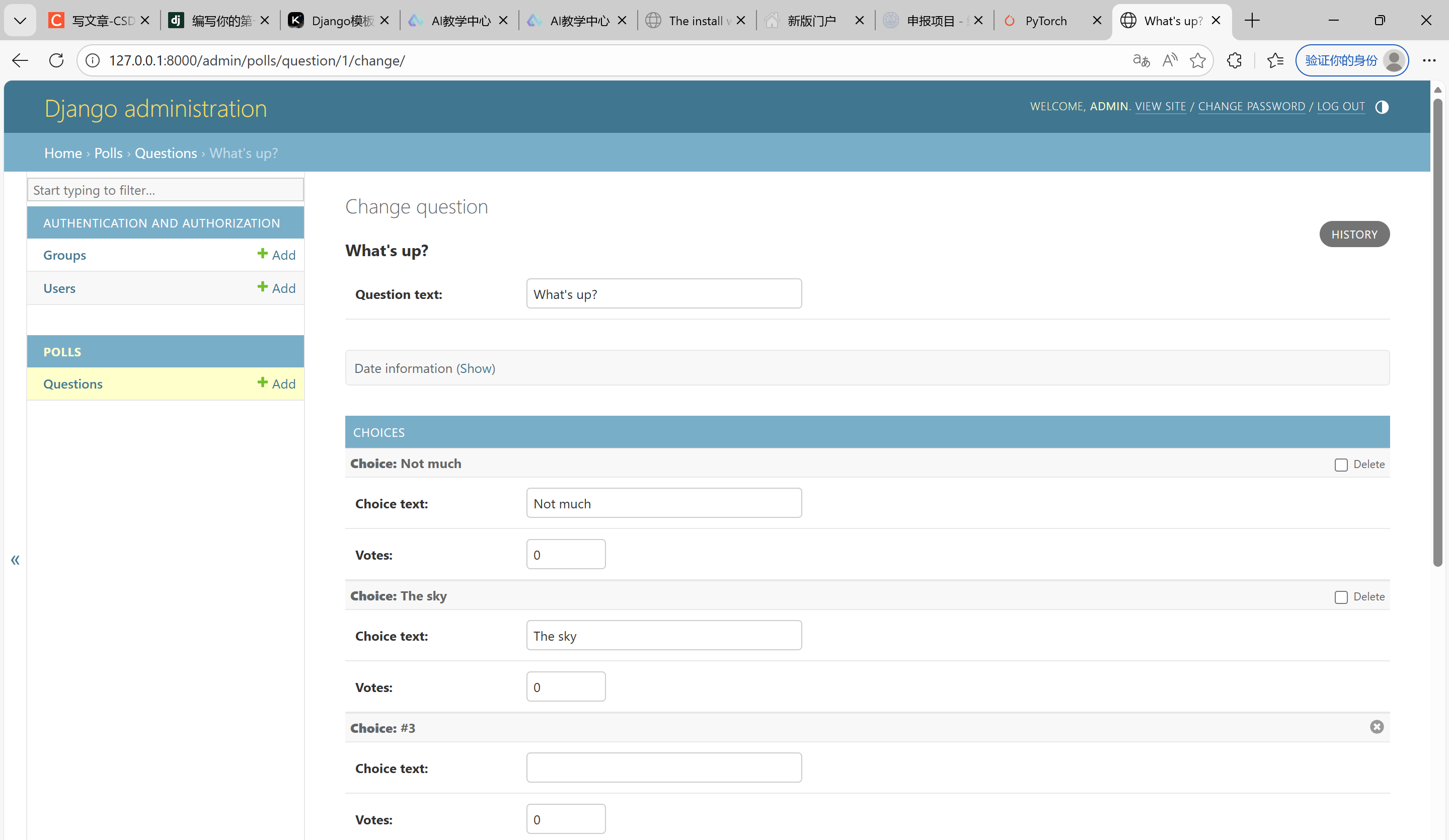Open the tab list dropdown arrow

pos(20,21)
